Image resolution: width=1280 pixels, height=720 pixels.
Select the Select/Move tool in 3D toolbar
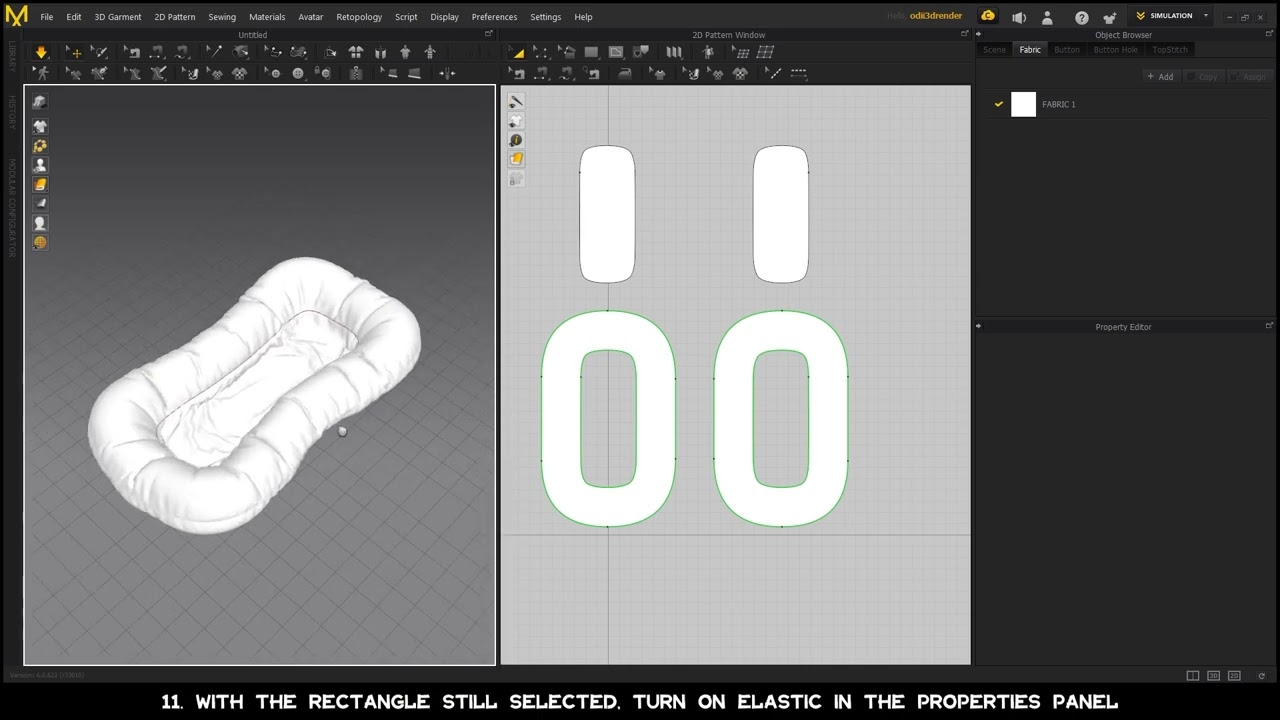pos(73,52)
